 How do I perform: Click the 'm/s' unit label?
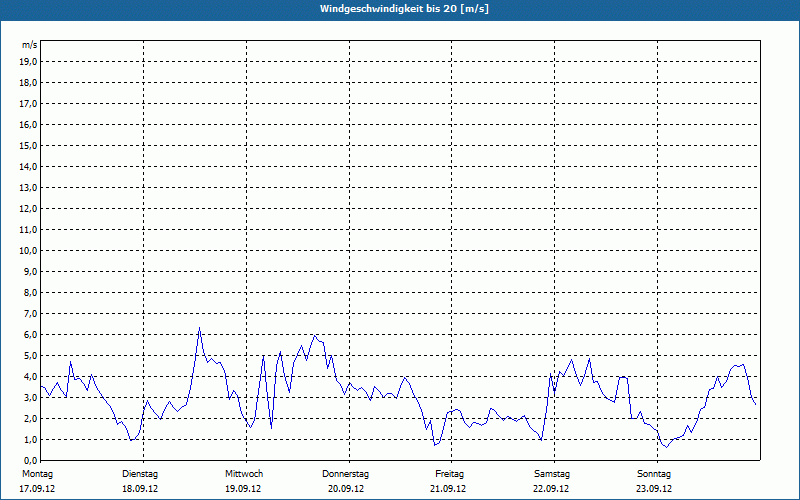pos(30,45)
